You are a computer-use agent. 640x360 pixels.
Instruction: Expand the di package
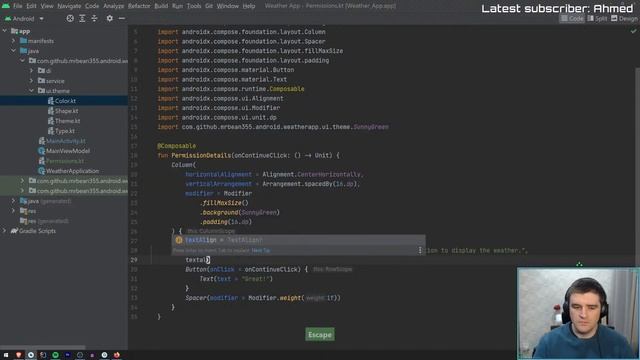[31, 71]
